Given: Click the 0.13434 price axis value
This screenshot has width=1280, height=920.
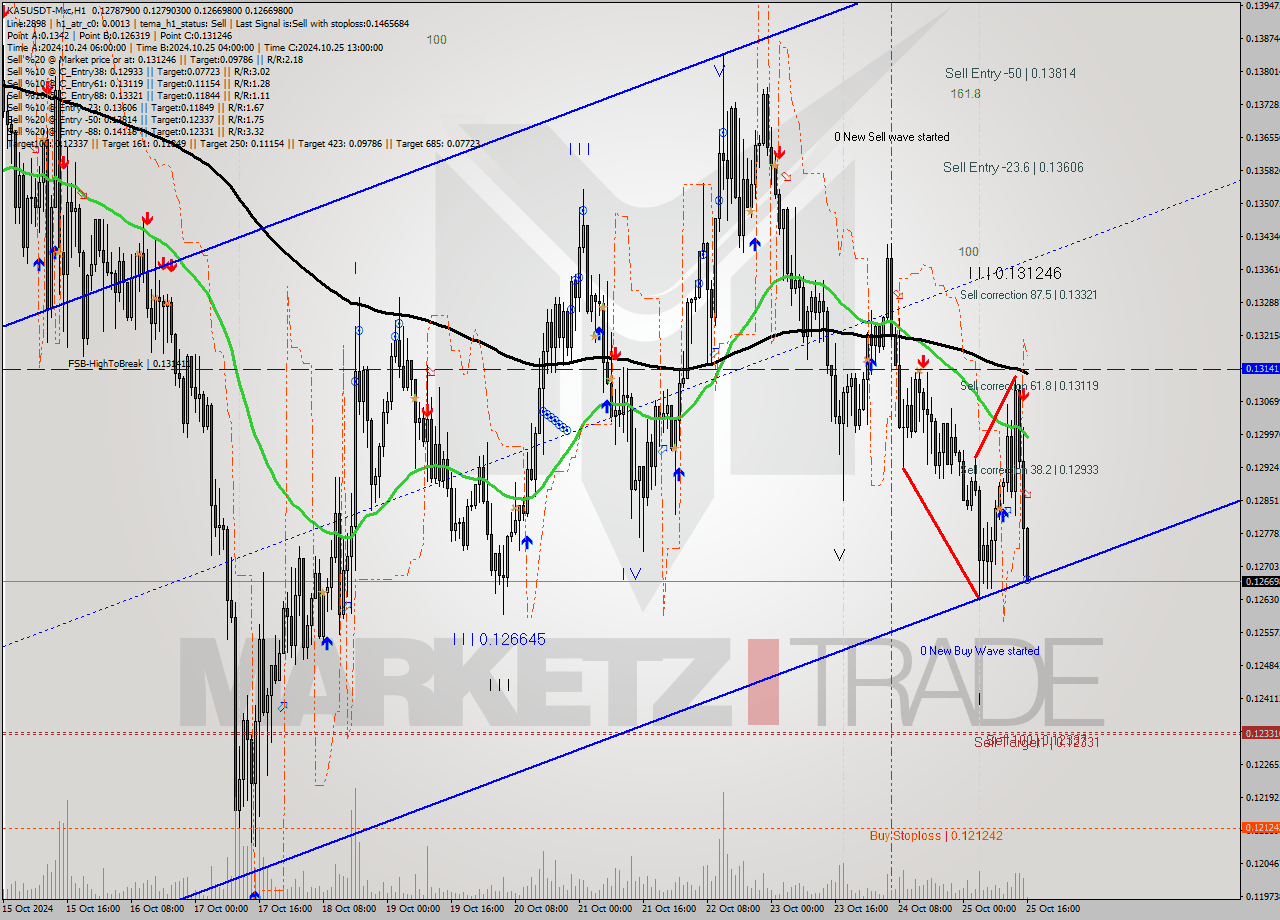Looking at the screenshot, I should (x=1263, y=237).
